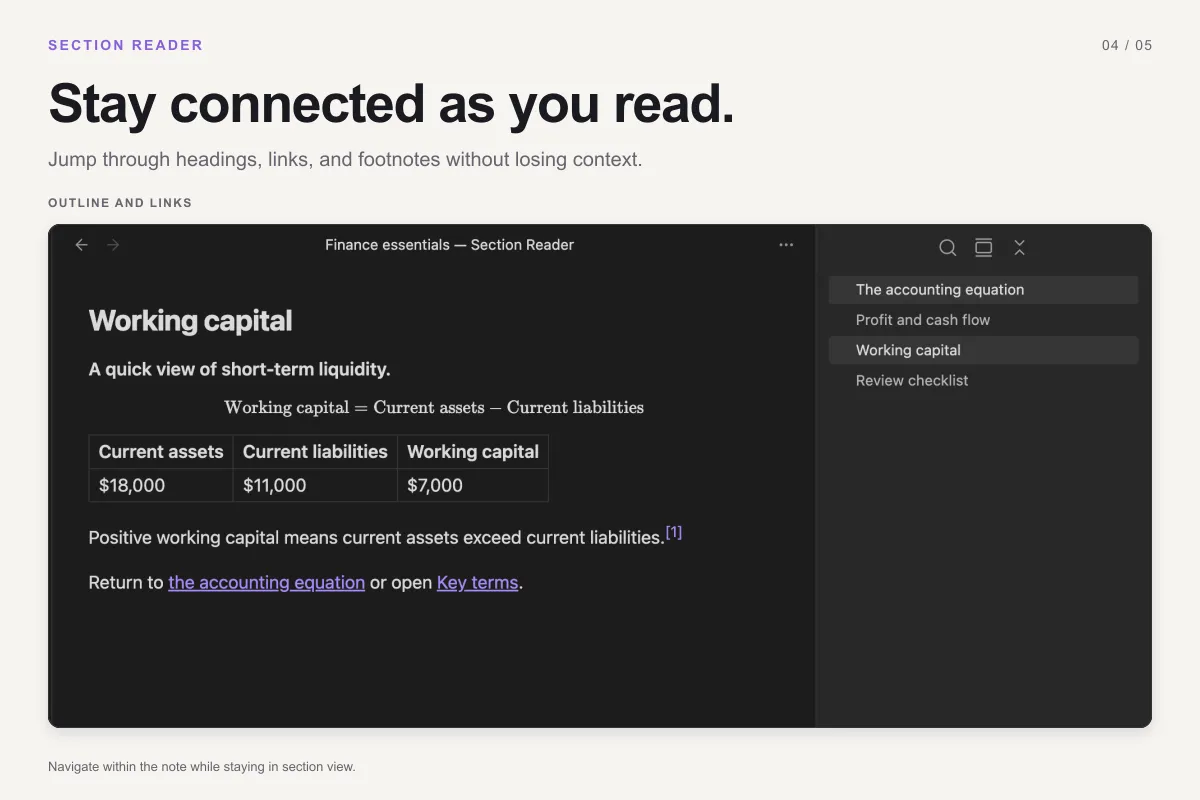Screen dimensions: 1200x800
Task: Go forward with the right arrow icon
Action: tap(113, 245)
